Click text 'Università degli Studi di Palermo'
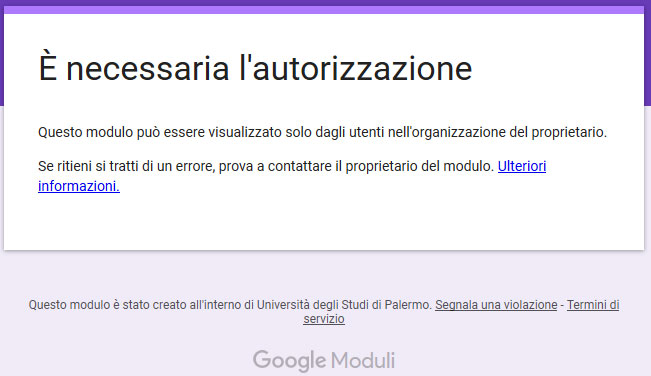The height and width of the screenshot is (376, 651). point(344,305)
